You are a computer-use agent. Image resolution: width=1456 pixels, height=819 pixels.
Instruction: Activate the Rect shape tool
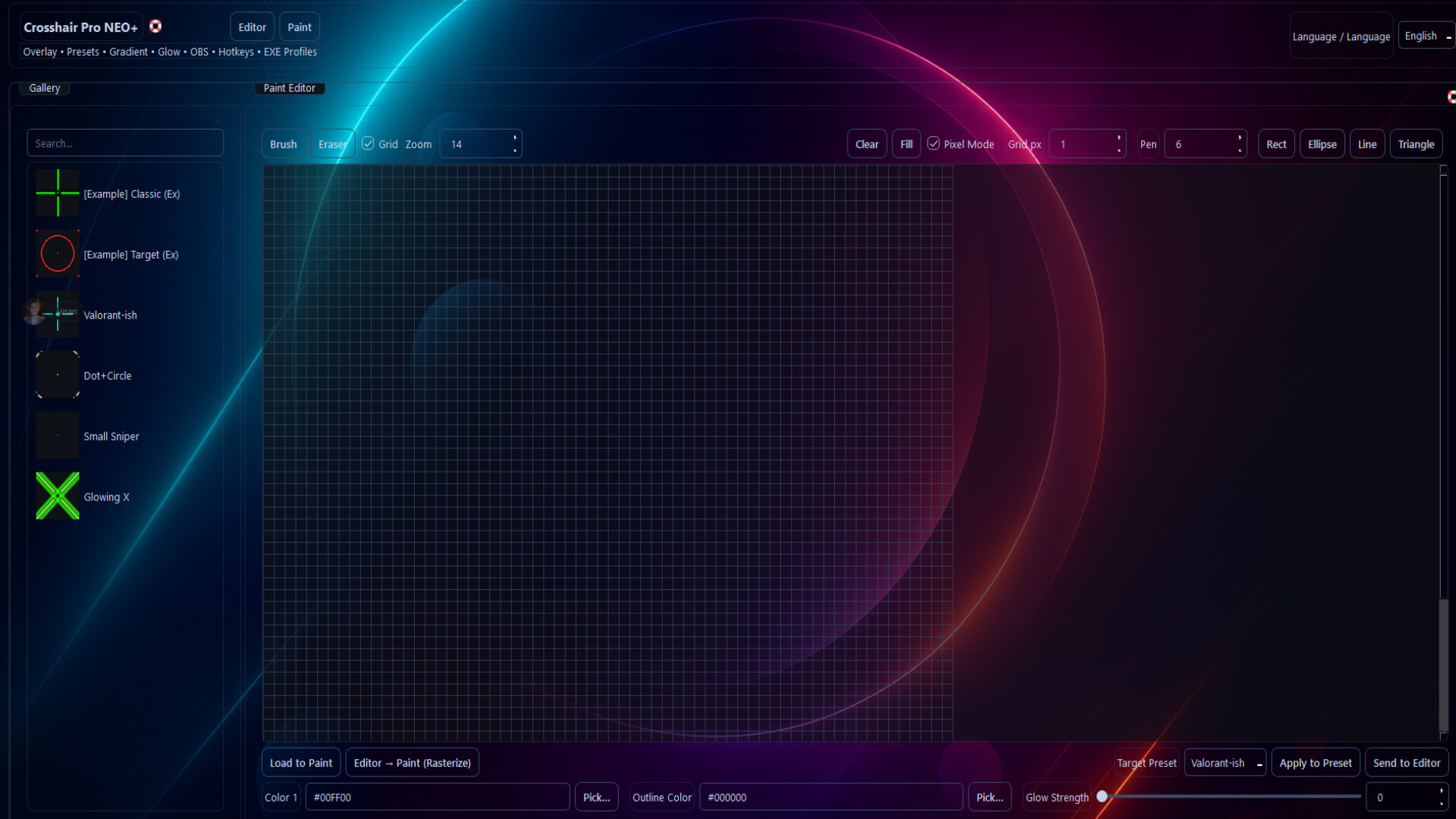1276,143
